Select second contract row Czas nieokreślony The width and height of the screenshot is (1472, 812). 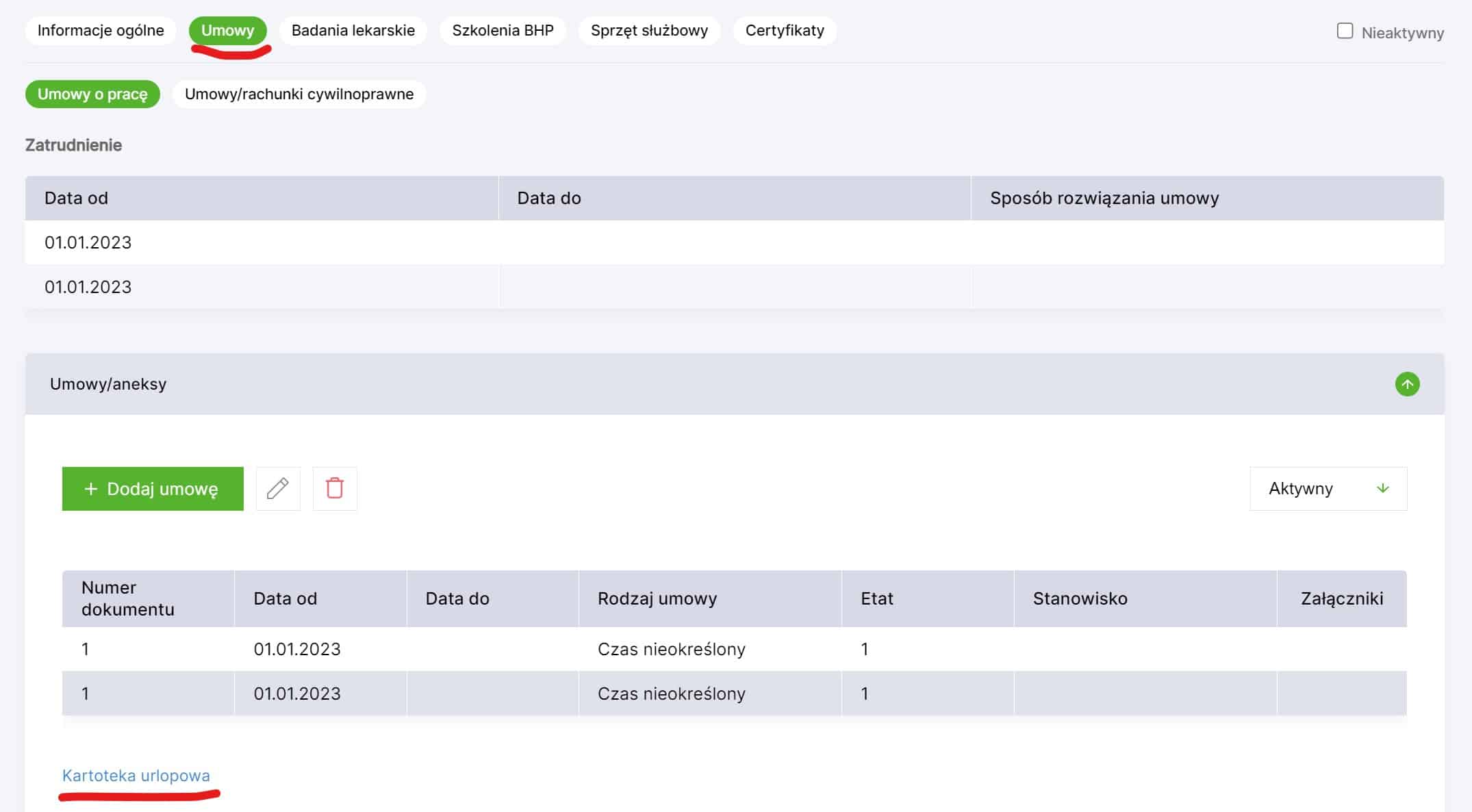tap(735, 694)
